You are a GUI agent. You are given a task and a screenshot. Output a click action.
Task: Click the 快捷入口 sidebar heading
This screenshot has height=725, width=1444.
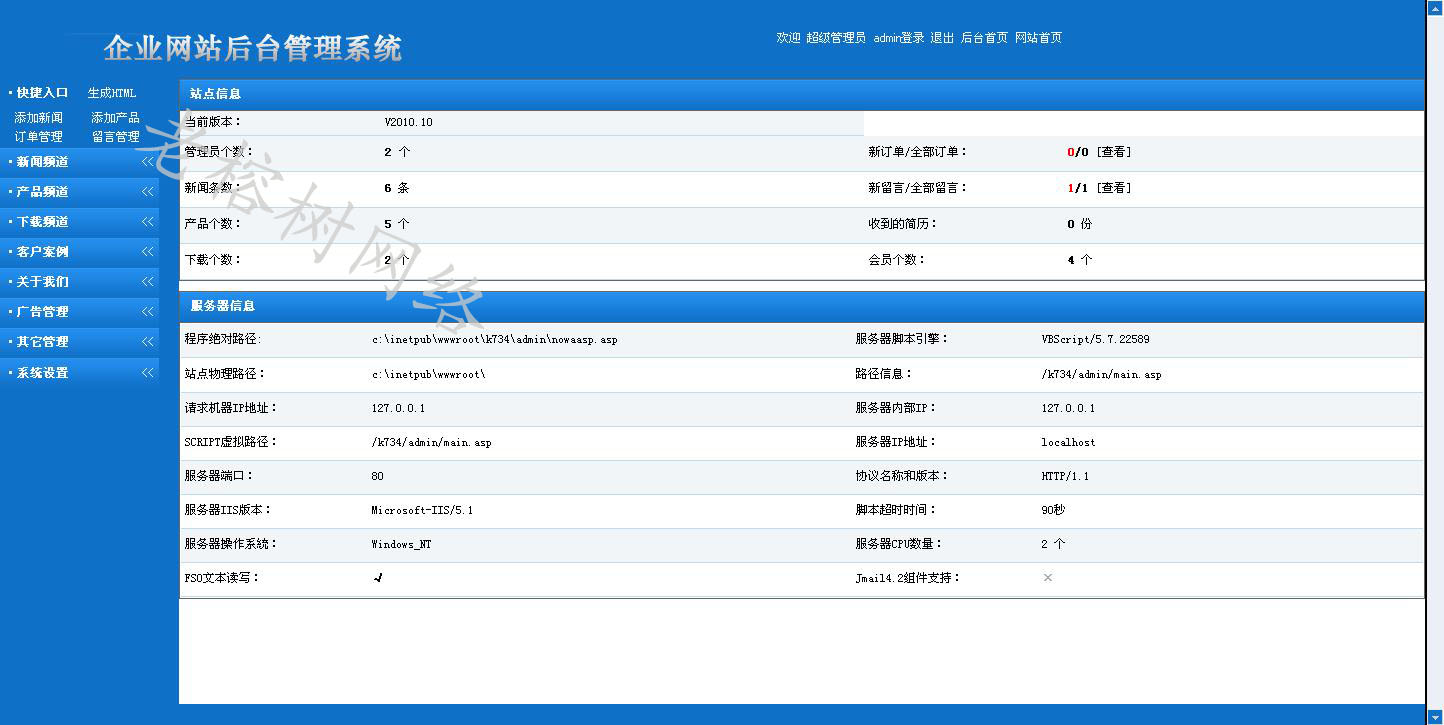42,93
